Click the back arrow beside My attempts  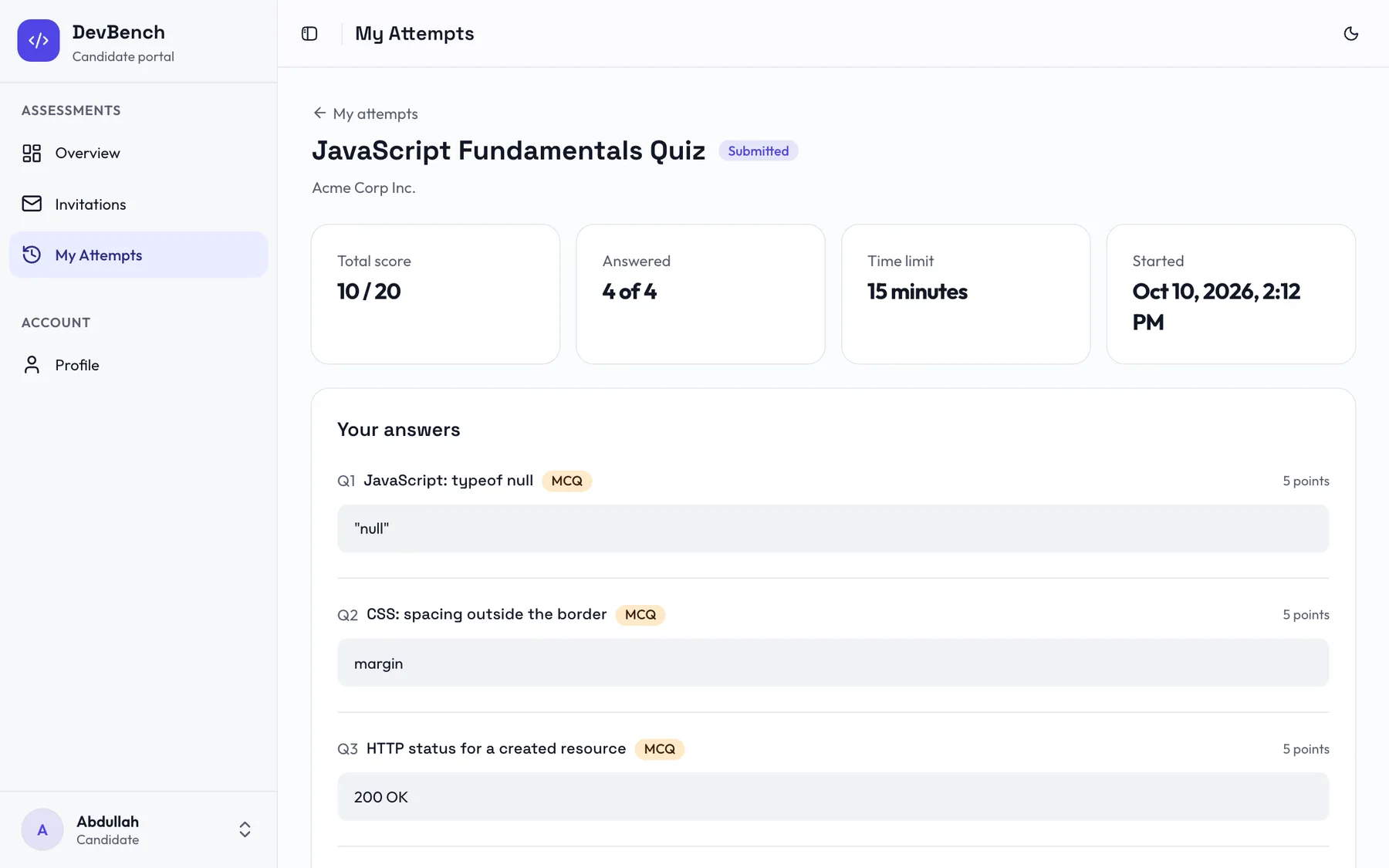point(319,113)
